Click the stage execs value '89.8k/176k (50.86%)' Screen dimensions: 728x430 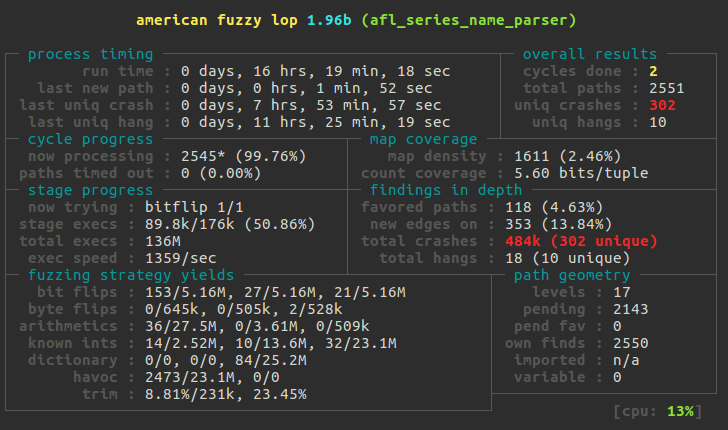point(230,224)
